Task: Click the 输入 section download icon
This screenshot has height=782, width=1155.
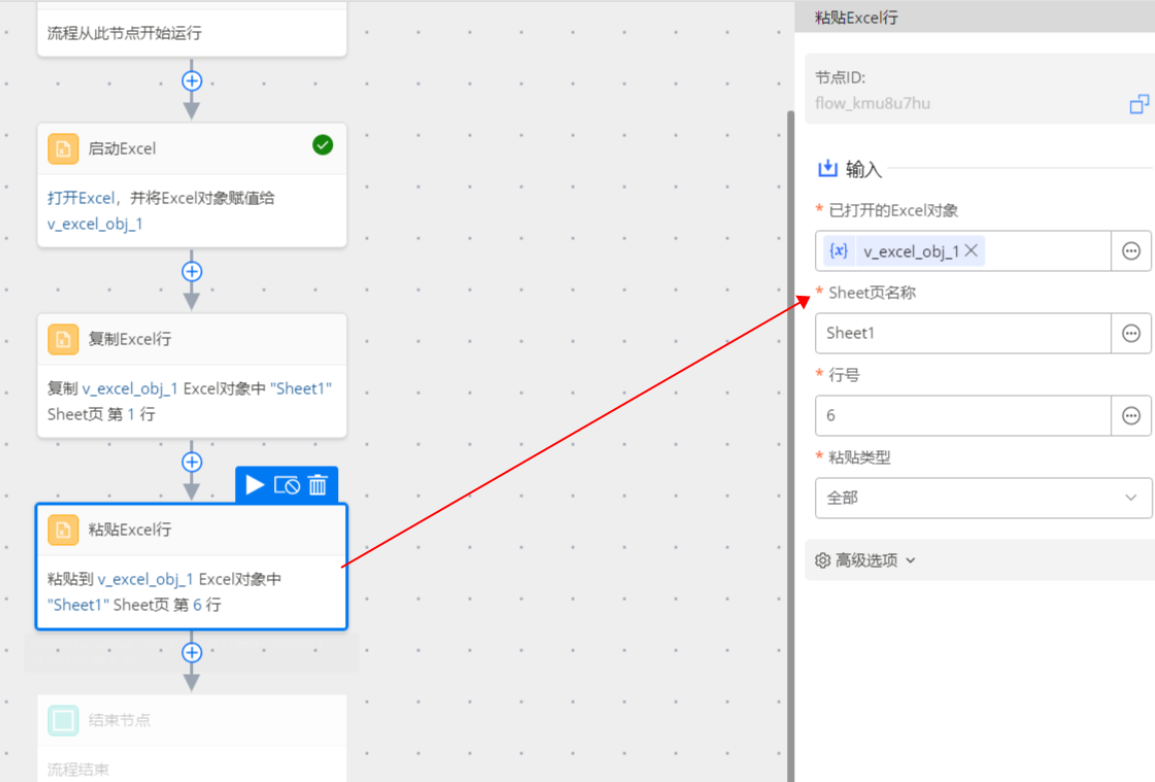Action: 828,169
